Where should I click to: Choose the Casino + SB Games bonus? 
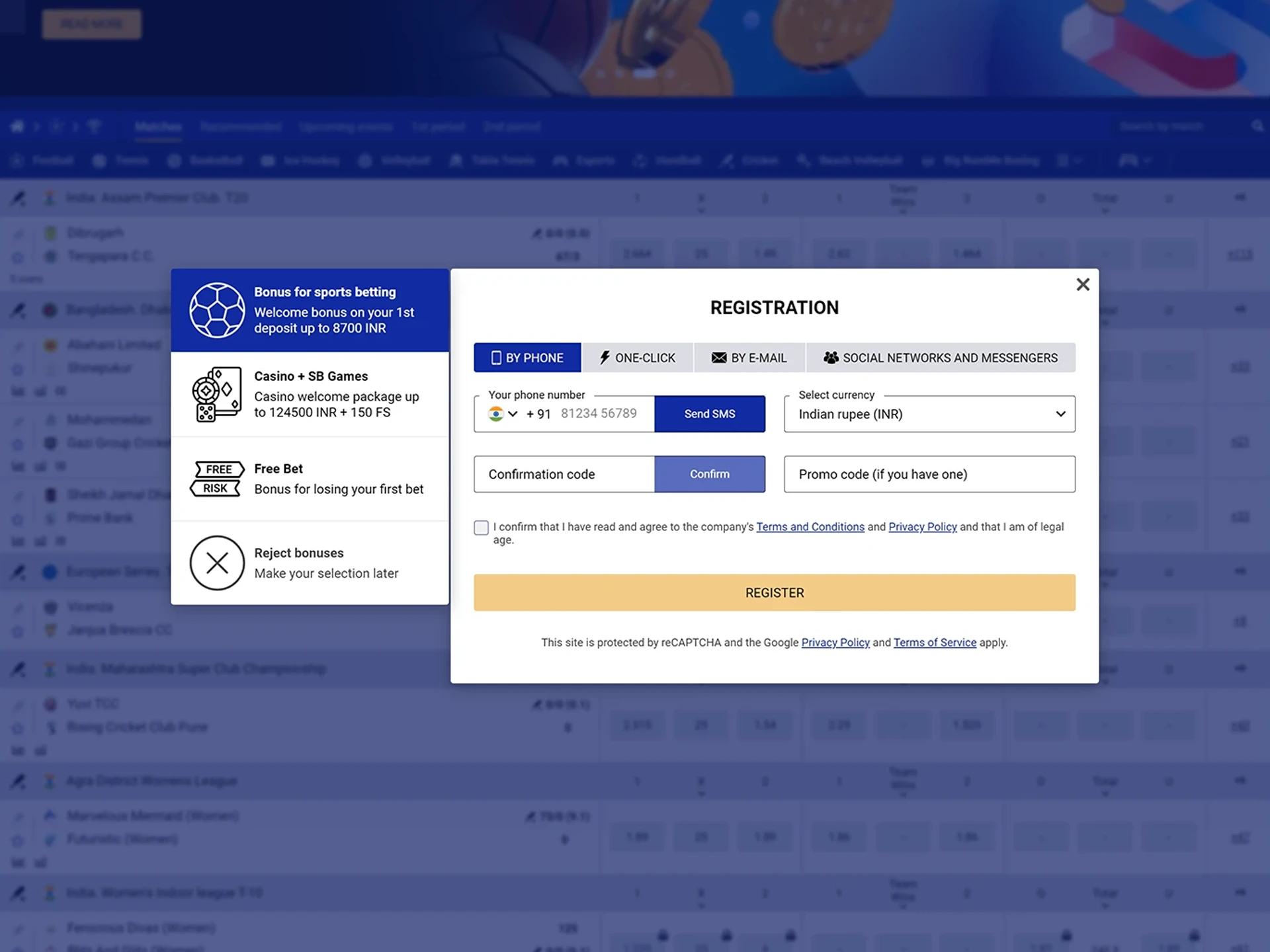(310, 394)
